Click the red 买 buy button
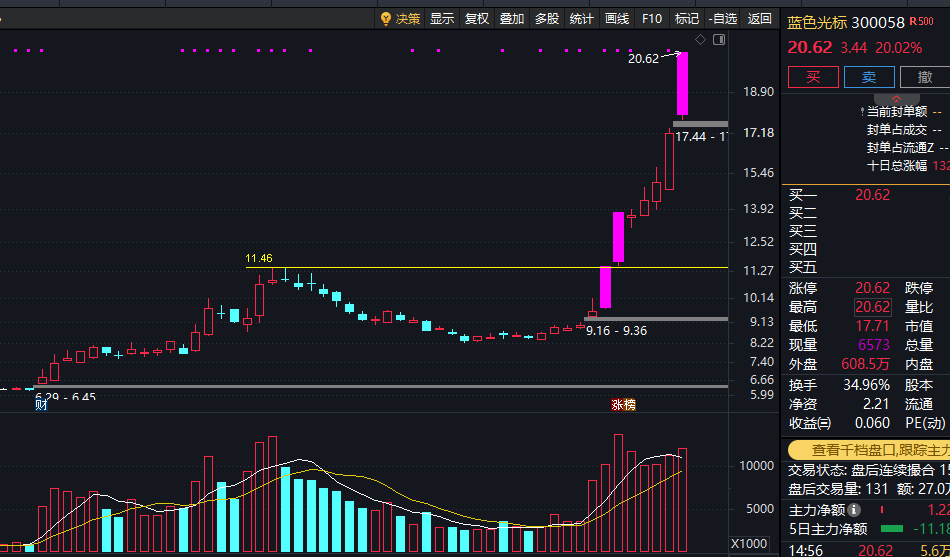 click(813, 77)
